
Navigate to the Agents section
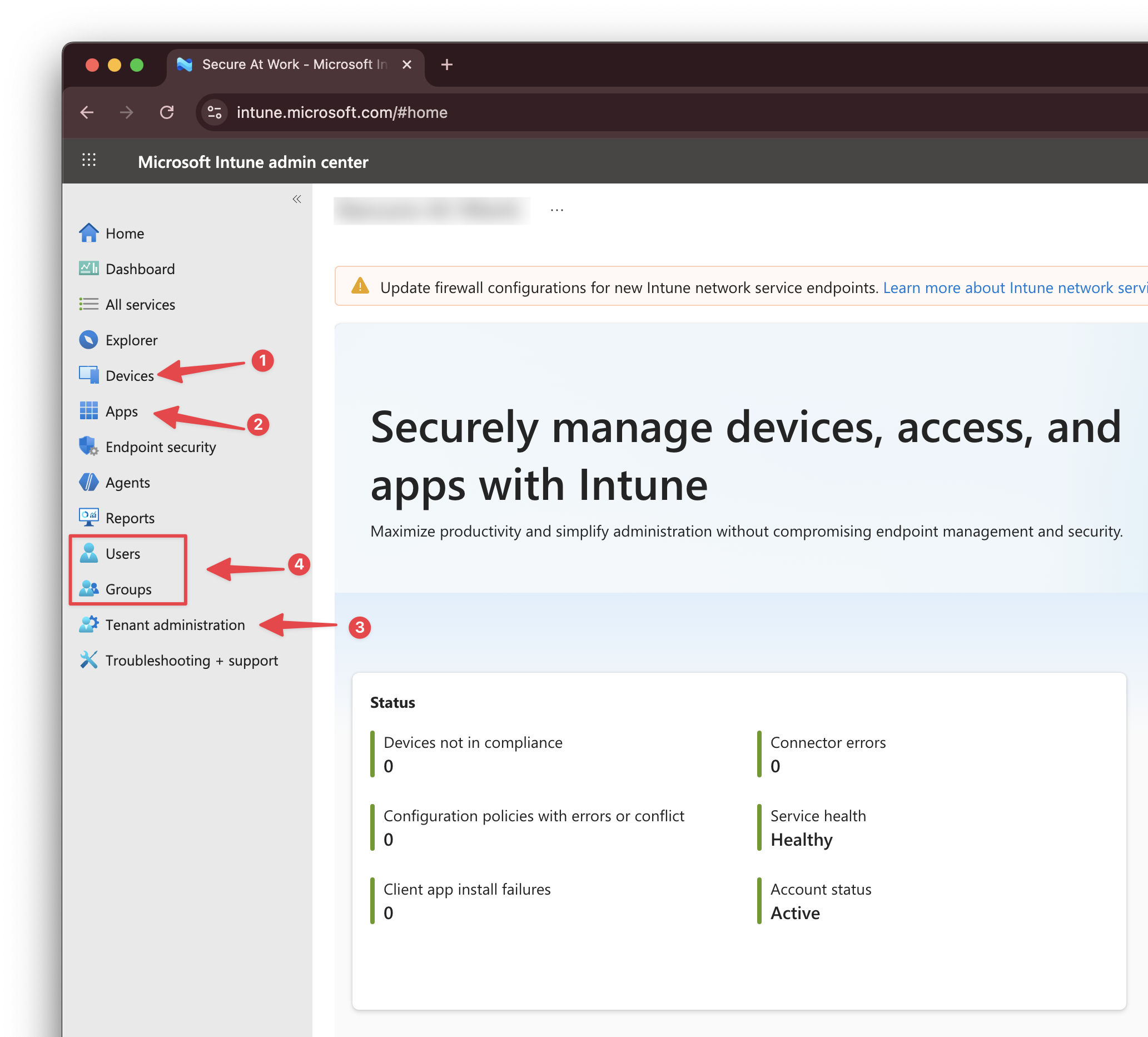pyautogui.click(x=127, y=482)
